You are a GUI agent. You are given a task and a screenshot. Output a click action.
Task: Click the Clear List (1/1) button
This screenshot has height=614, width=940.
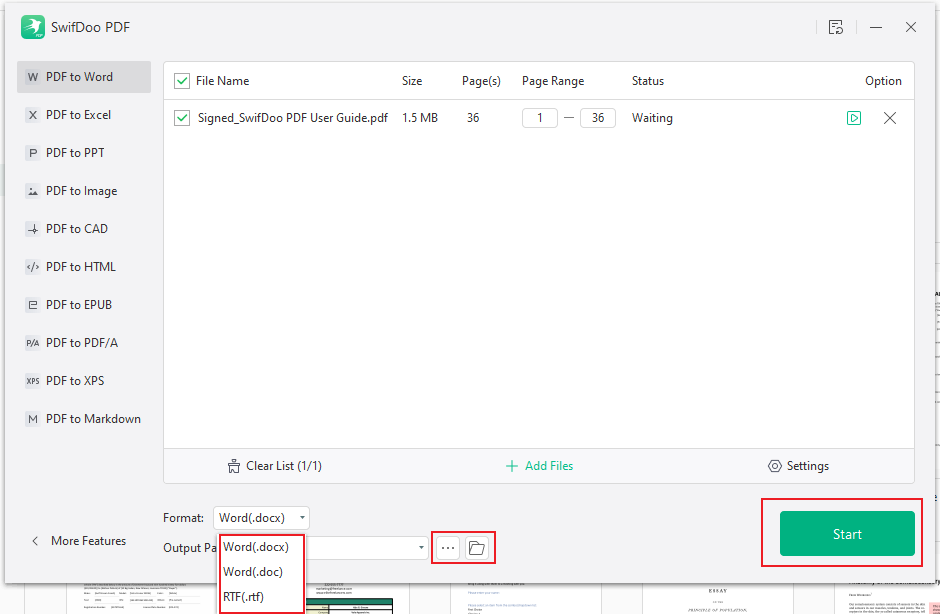[x=275, y=466]
